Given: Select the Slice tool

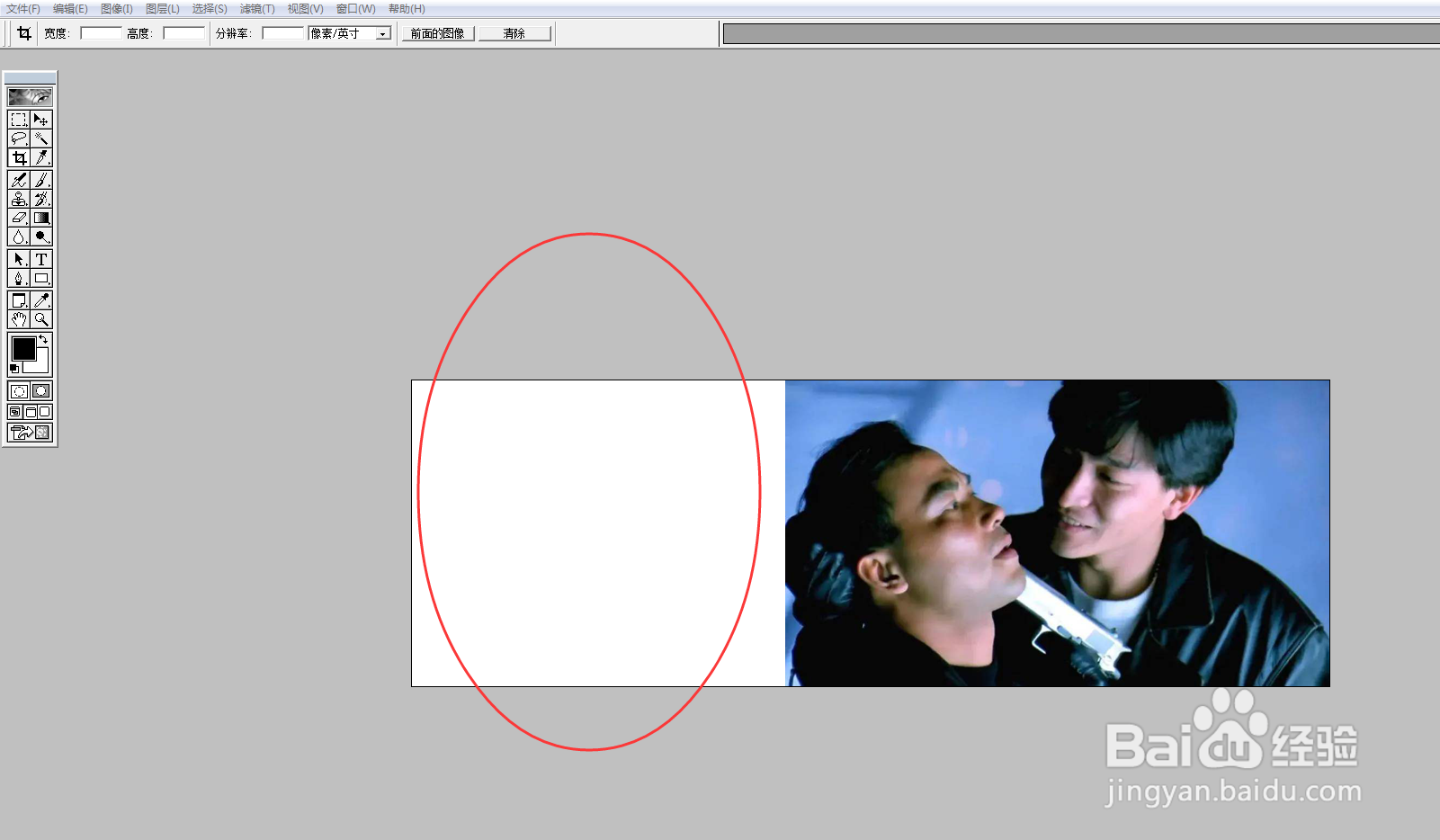Looking at the screenshot, I should pos(41,157).
